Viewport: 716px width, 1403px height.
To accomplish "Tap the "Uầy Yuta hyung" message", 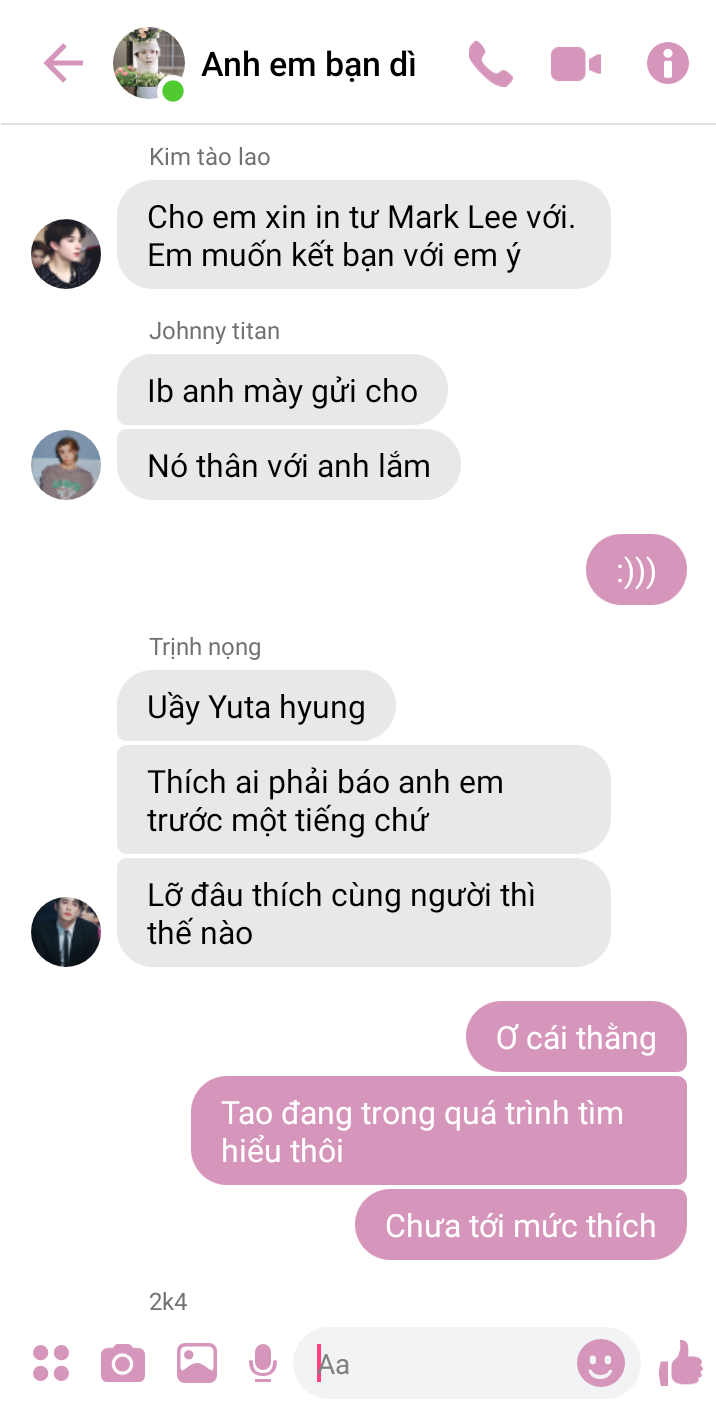I will [x=256, y=706].
